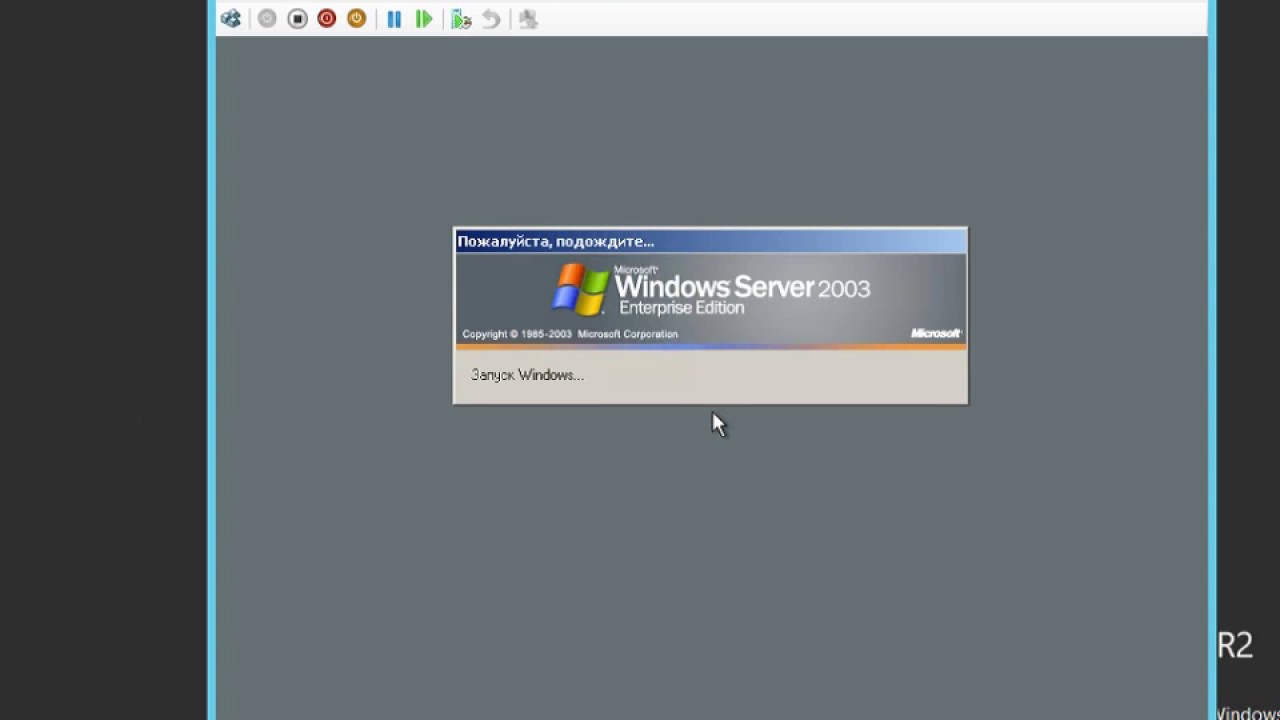Create a checkpoint of the virtual machine

(x=461, y=18)
